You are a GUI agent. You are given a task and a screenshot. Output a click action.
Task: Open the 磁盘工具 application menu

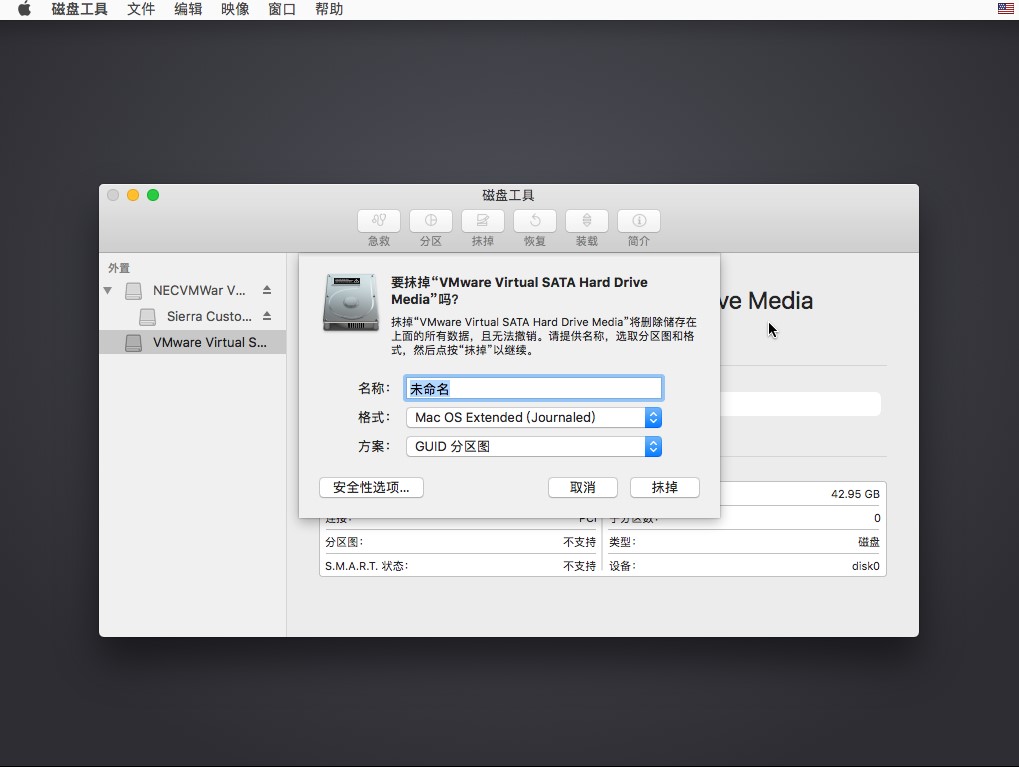pyautogui.click(x=79, y=9)
